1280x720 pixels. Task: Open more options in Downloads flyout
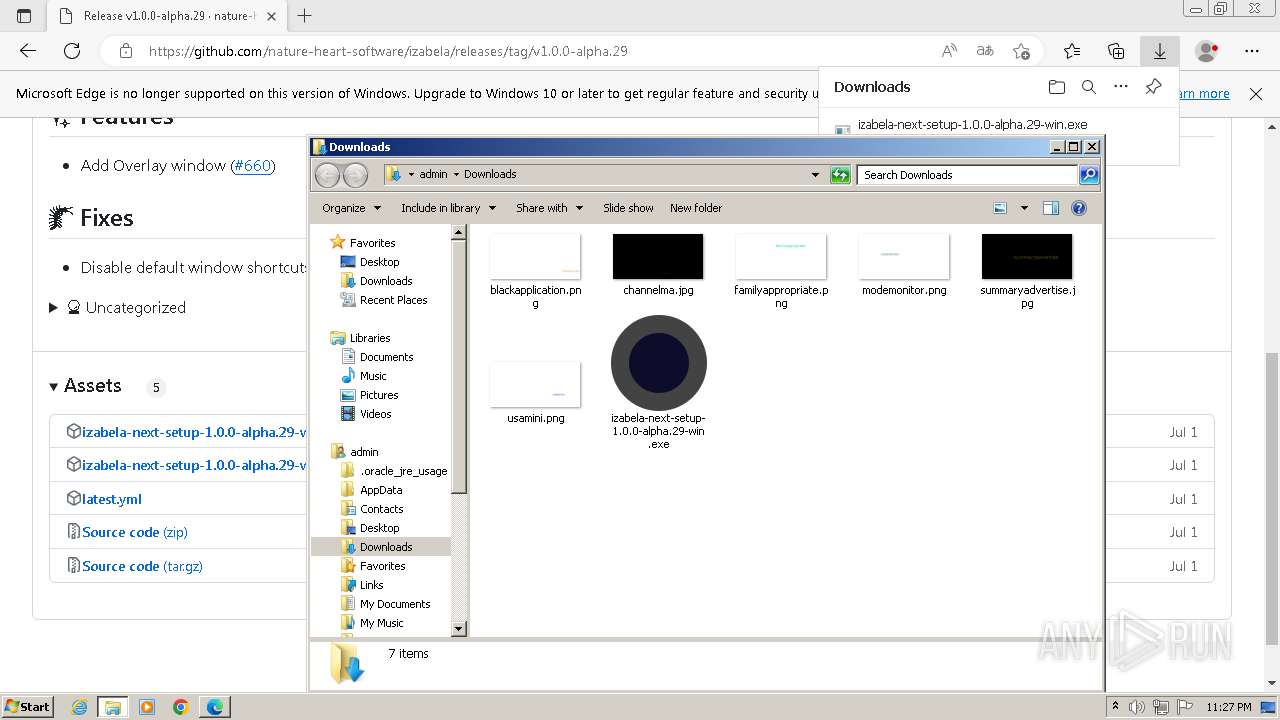1121,87
